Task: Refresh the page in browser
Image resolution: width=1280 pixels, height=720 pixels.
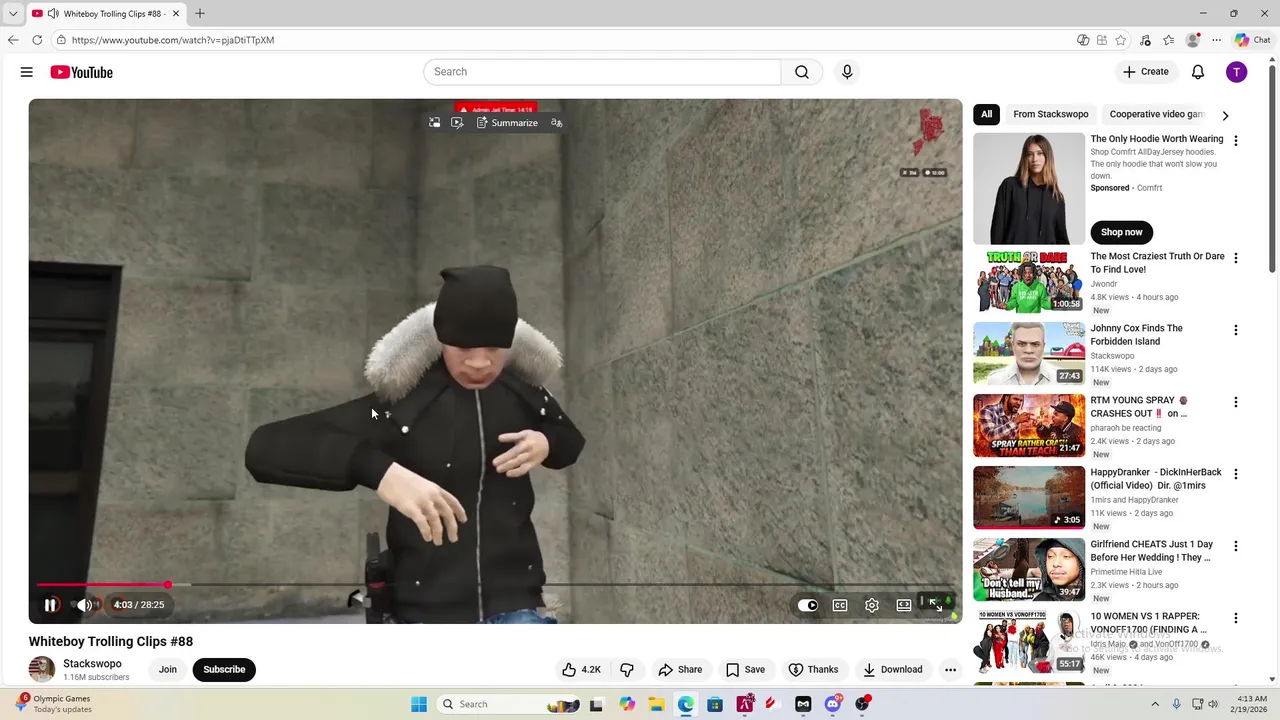Action: coord(37,40)
